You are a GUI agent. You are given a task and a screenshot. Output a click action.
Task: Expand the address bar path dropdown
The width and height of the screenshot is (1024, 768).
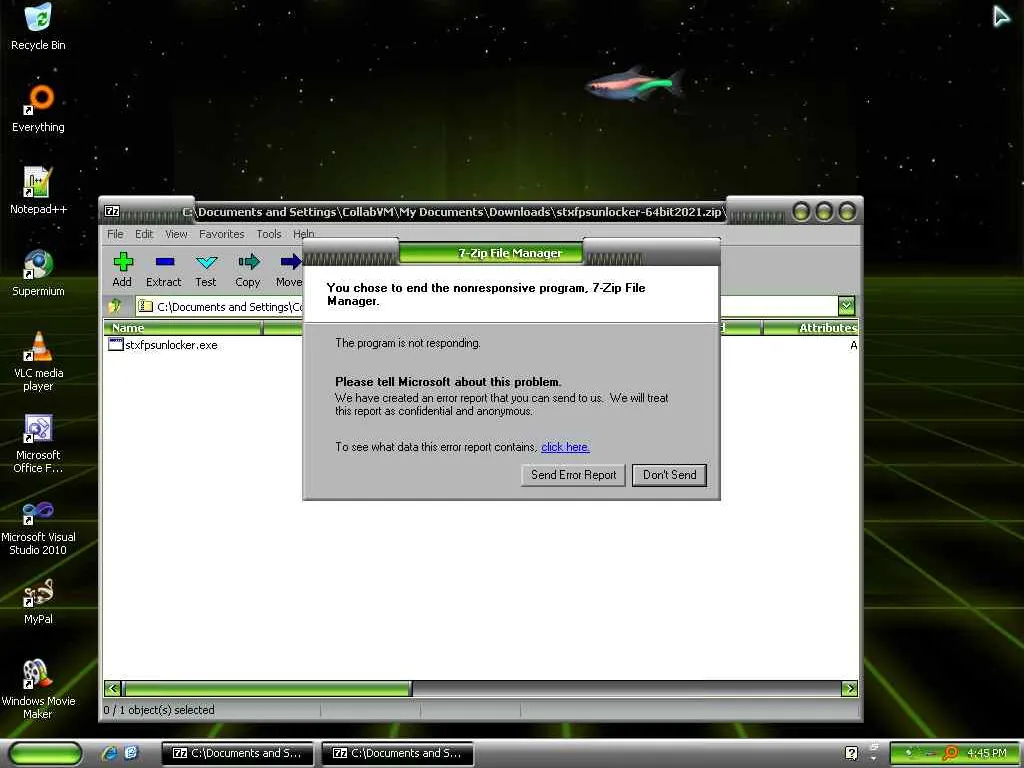point(846,306)
